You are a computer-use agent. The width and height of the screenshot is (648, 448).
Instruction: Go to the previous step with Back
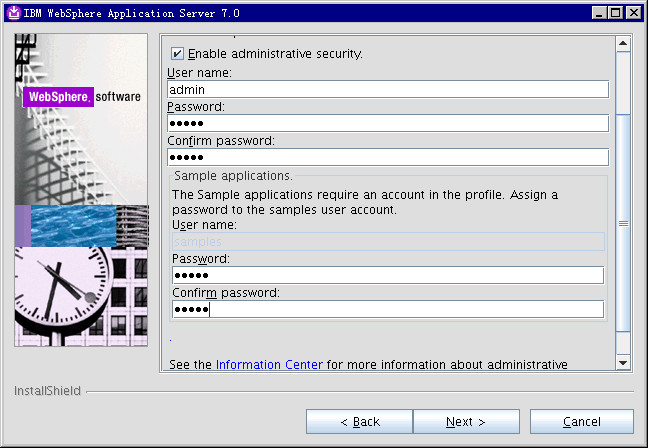coord(361,421)
